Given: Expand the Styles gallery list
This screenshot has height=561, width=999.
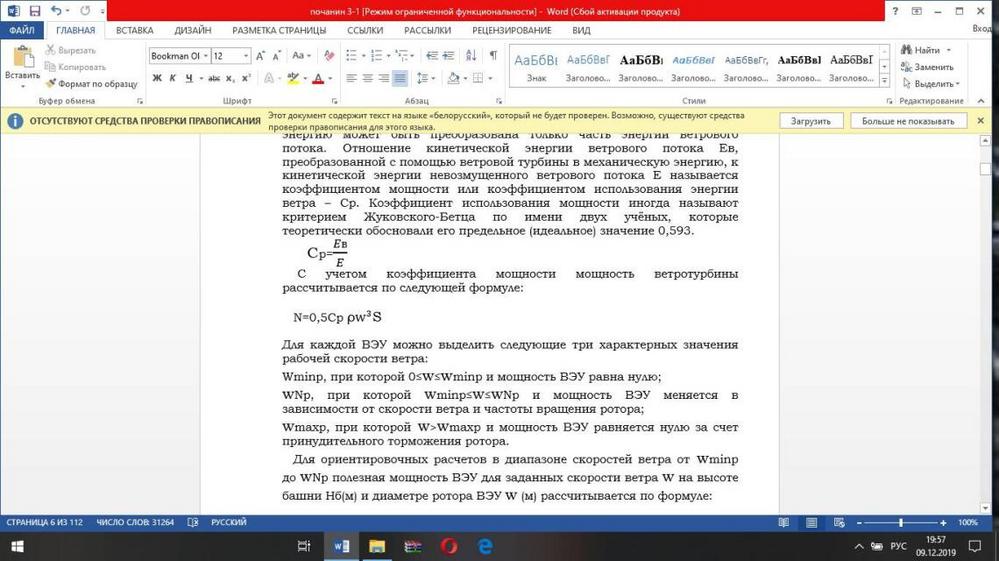Looking at the screenshot, I should (x=884, y=80).
